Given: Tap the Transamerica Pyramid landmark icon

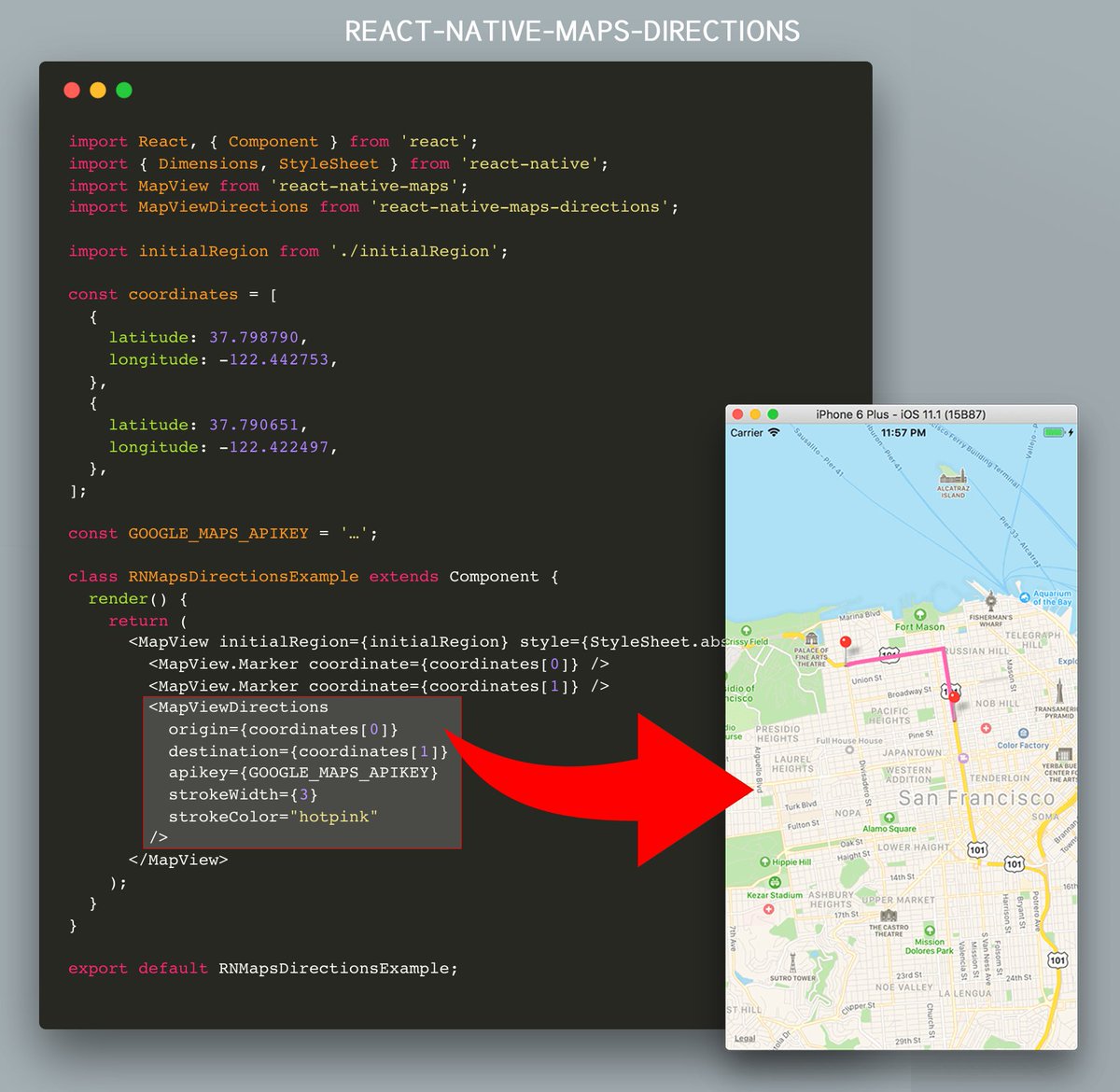Looking at the screenshot, I should coord(1059,693).
